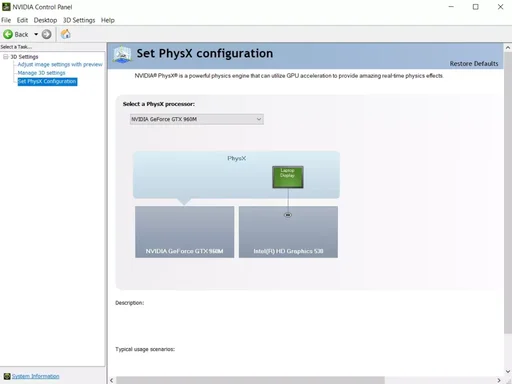Click the green Back arrow icon
The height and width of the screenshot is (384, 512).
pos(8,34)
